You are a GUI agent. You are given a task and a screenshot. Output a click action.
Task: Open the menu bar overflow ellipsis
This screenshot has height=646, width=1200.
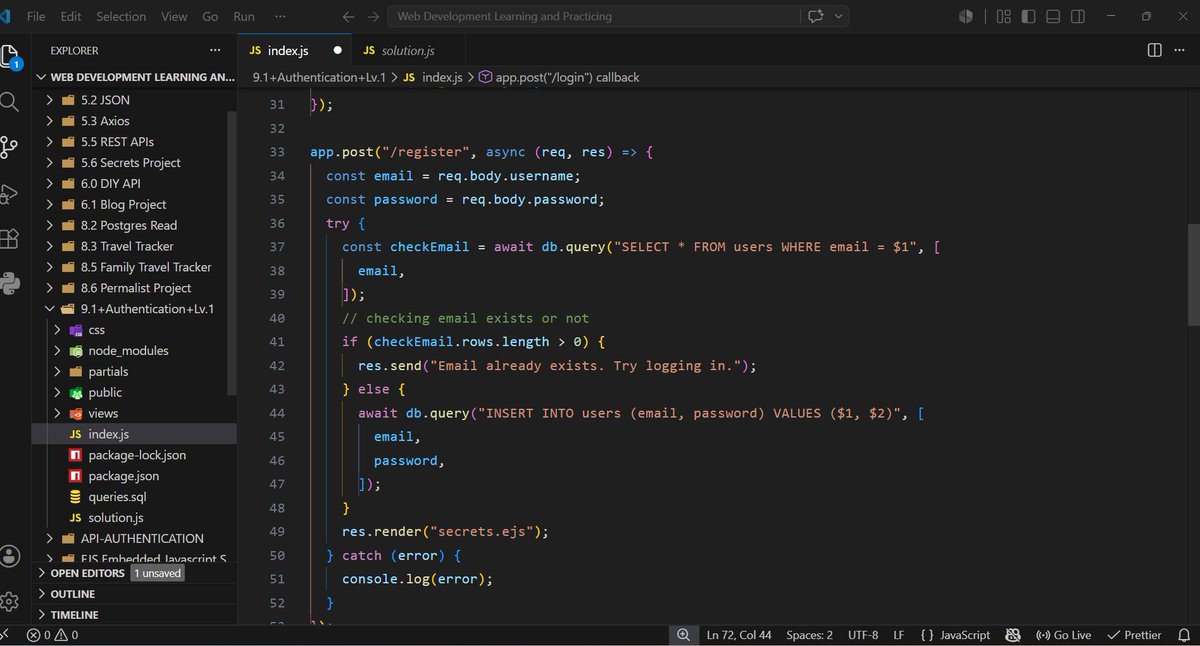point(281,17)
